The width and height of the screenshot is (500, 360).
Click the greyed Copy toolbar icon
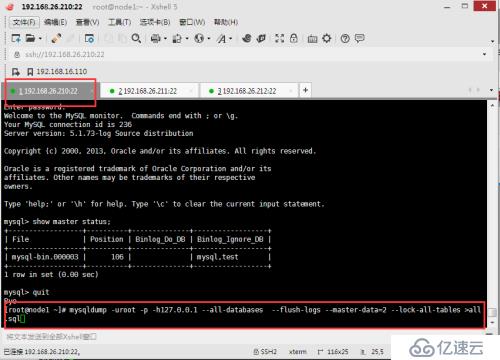click(x=109, y=39)
